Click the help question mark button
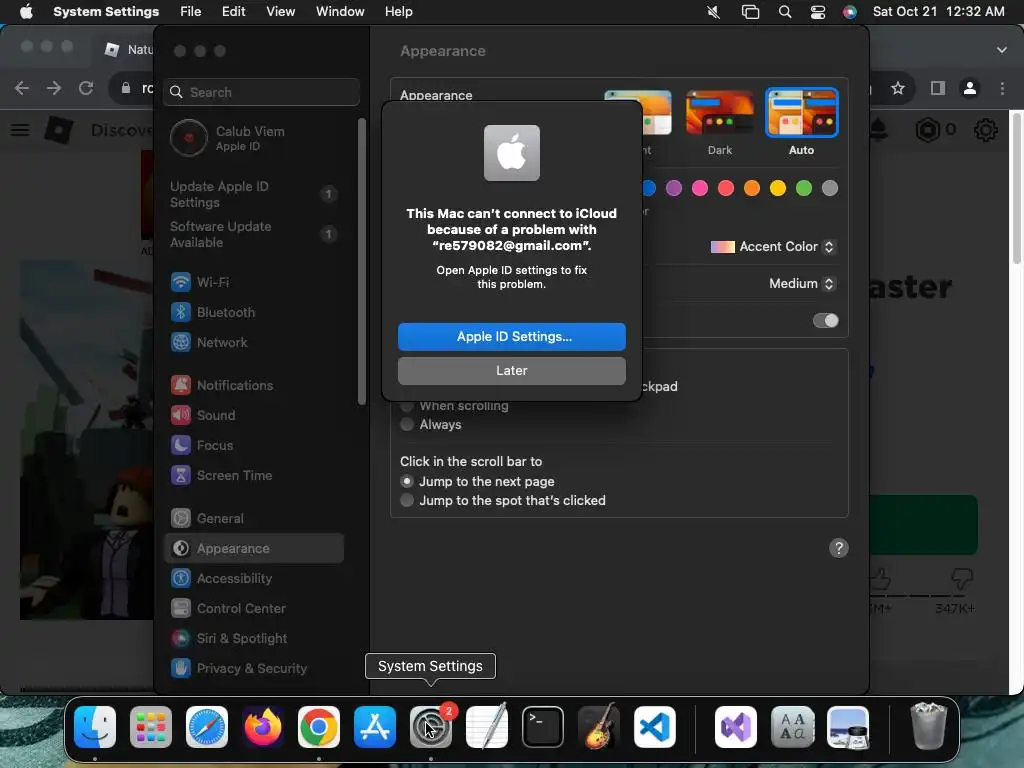The width and height of the screenshot is (1024, 768). point(839,548)
